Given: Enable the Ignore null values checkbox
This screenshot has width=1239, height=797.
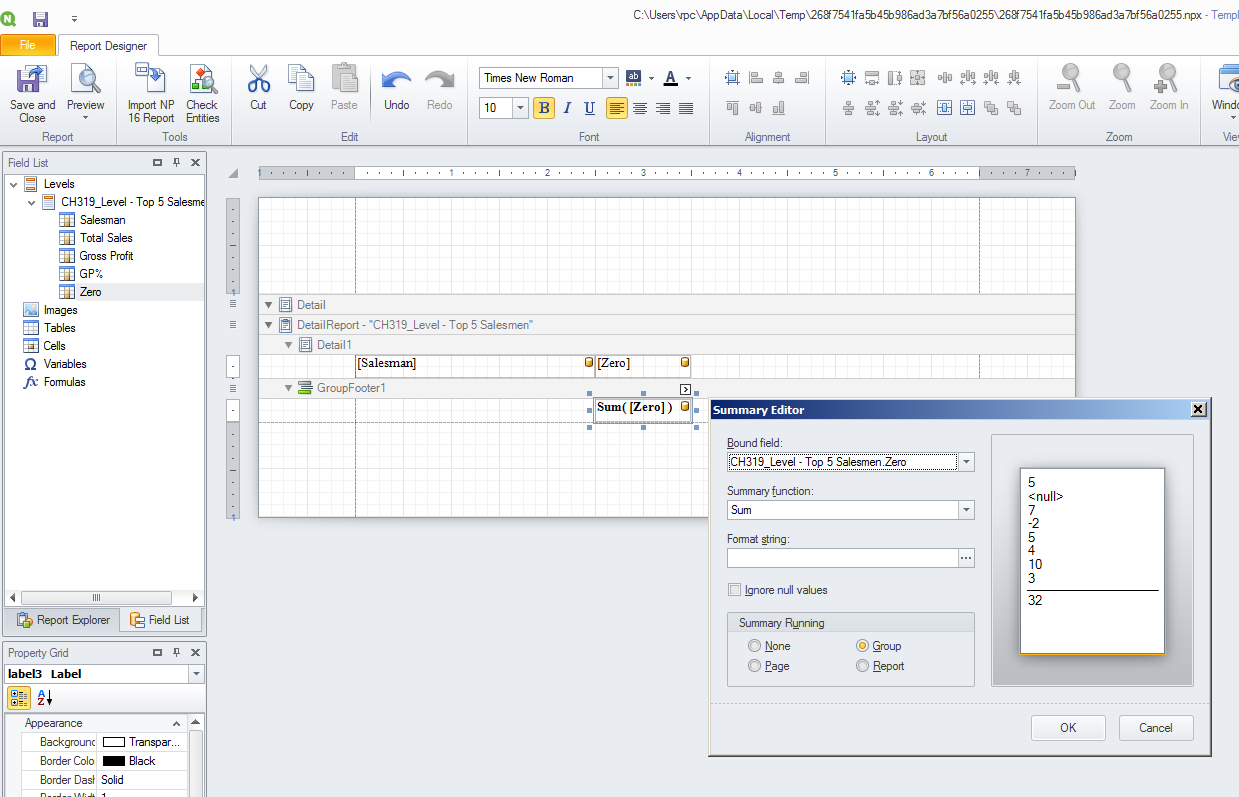Looking at the screenshot, I should pos(735,590).
